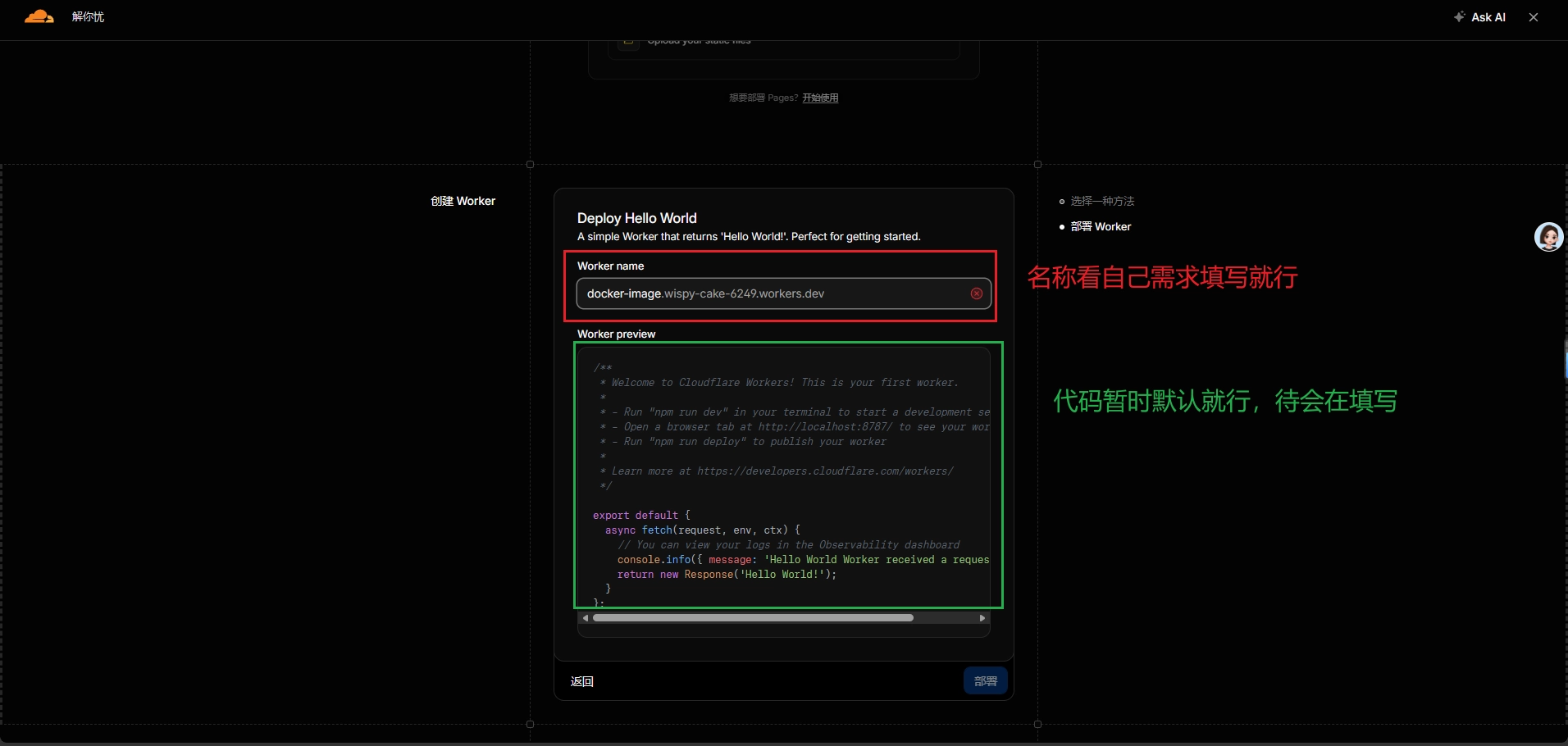1568x746 pixels.
Task: Open the Ask AI assistant
Action: pos(1480,17)
